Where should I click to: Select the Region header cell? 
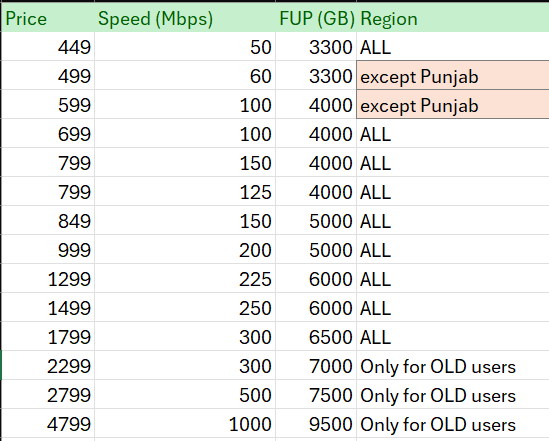click(453, 18)
